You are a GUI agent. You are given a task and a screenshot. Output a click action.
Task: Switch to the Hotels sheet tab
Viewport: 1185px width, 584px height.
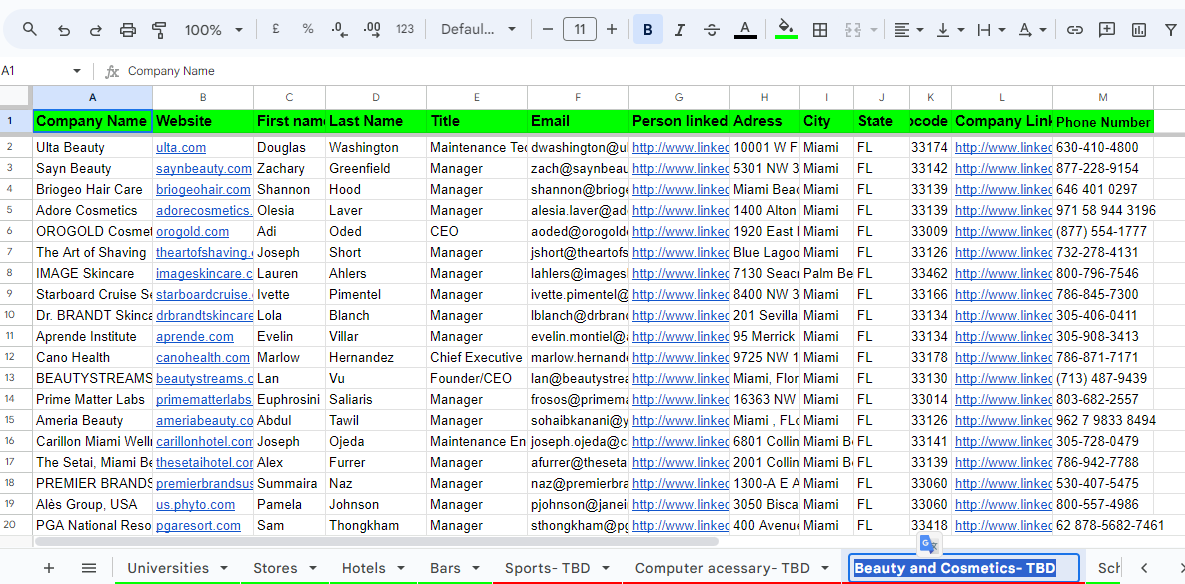tap(364, 568)
